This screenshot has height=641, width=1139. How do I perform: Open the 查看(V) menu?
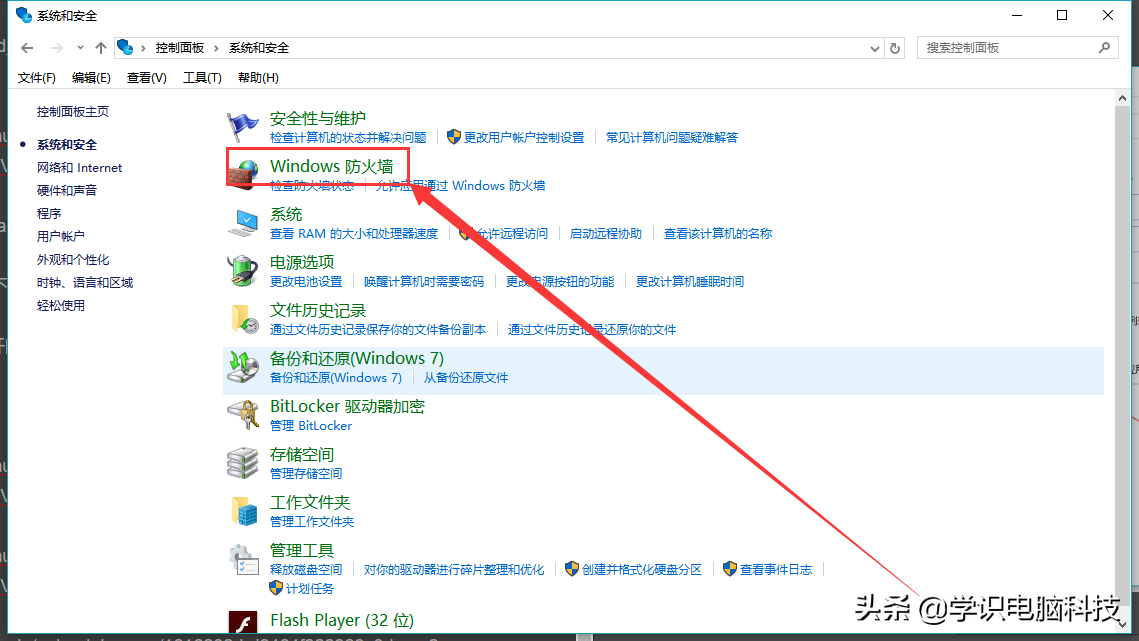click(146, 78)
